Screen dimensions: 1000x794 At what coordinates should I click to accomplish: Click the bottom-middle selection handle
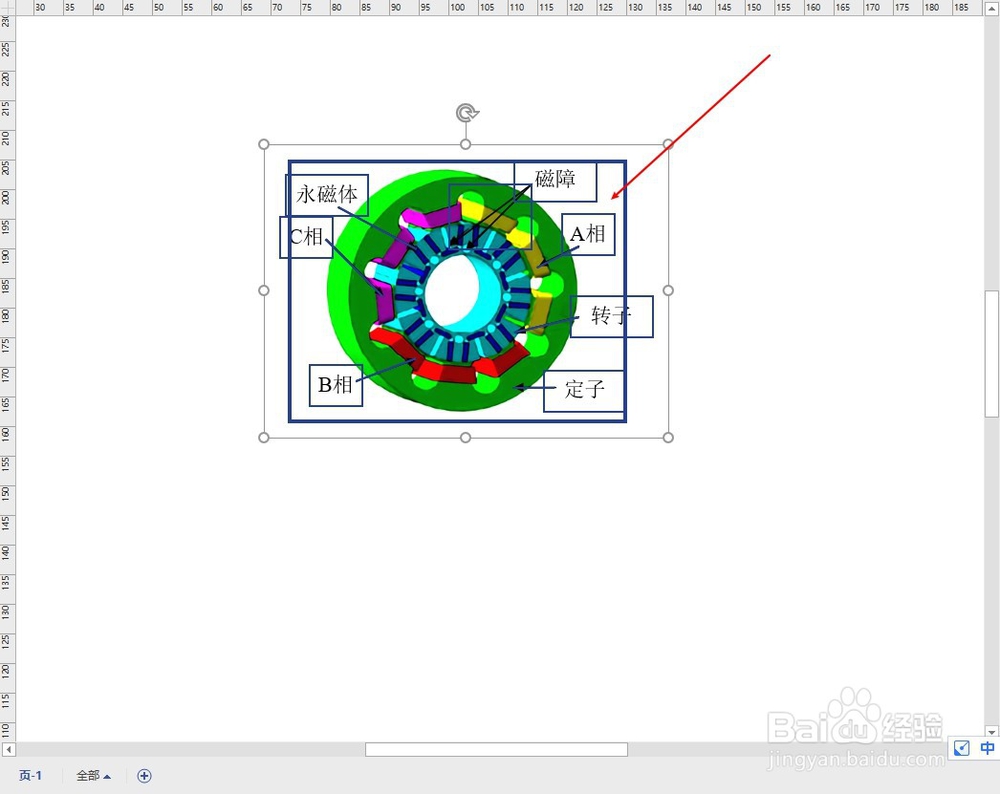pyautogui.click(x=466, y=437)
